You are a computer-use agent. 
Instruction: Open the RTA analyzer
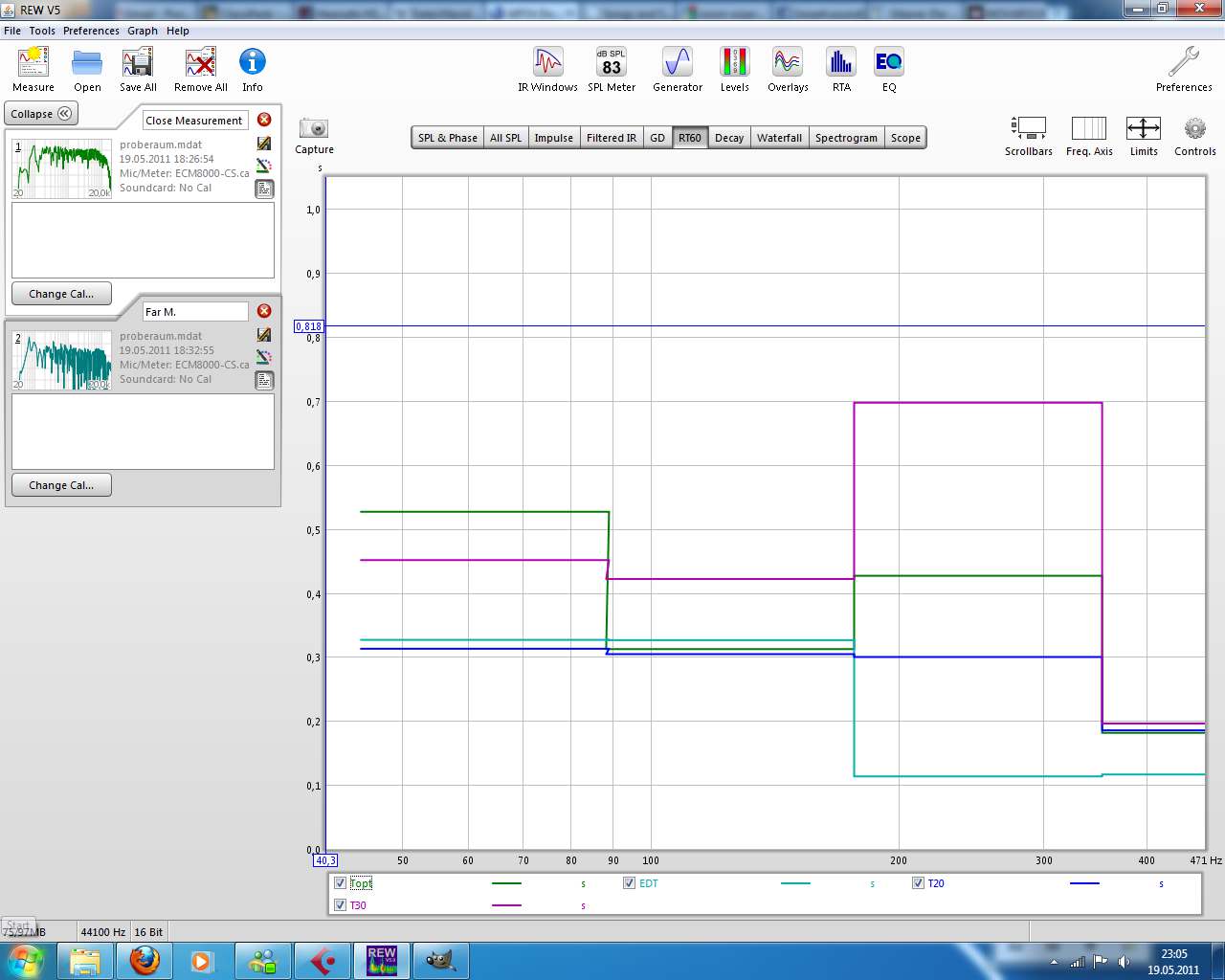[x=841, y=63]
